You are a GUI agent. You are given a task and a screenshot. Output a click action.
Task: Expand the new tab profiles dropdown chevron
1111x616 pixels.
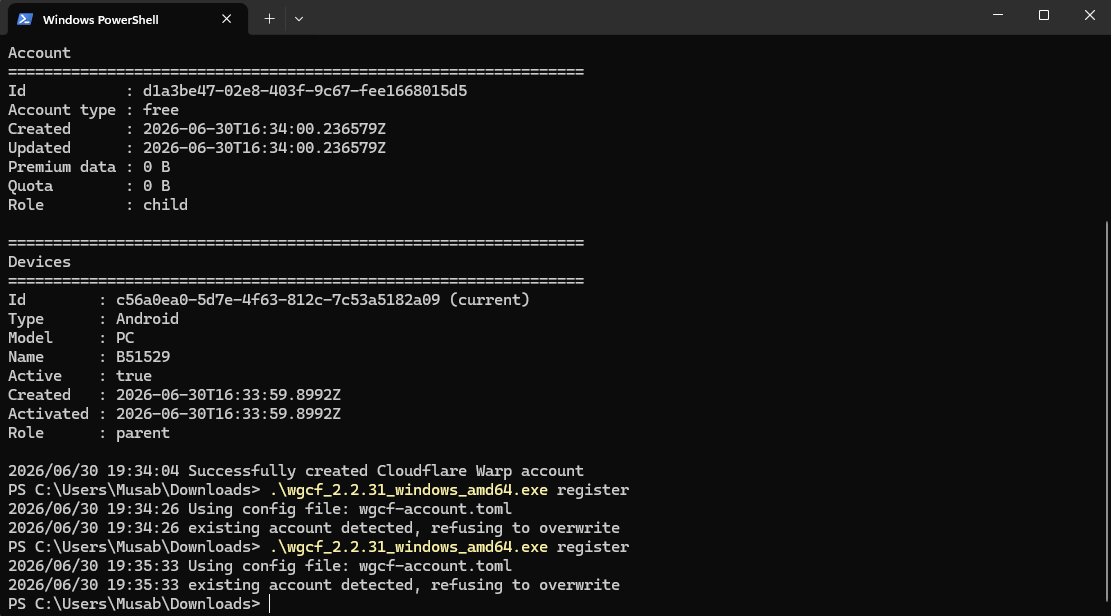tap(299, 19)
